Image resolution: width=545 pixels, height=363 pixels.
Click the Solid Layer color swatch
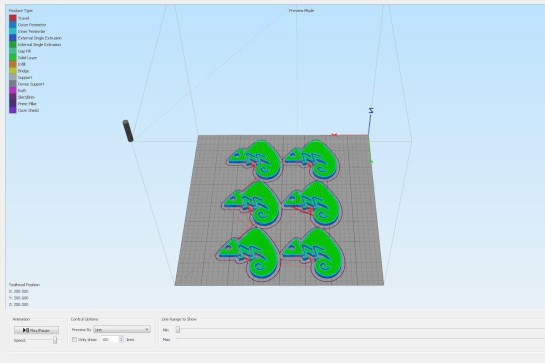tap(13, 58)
